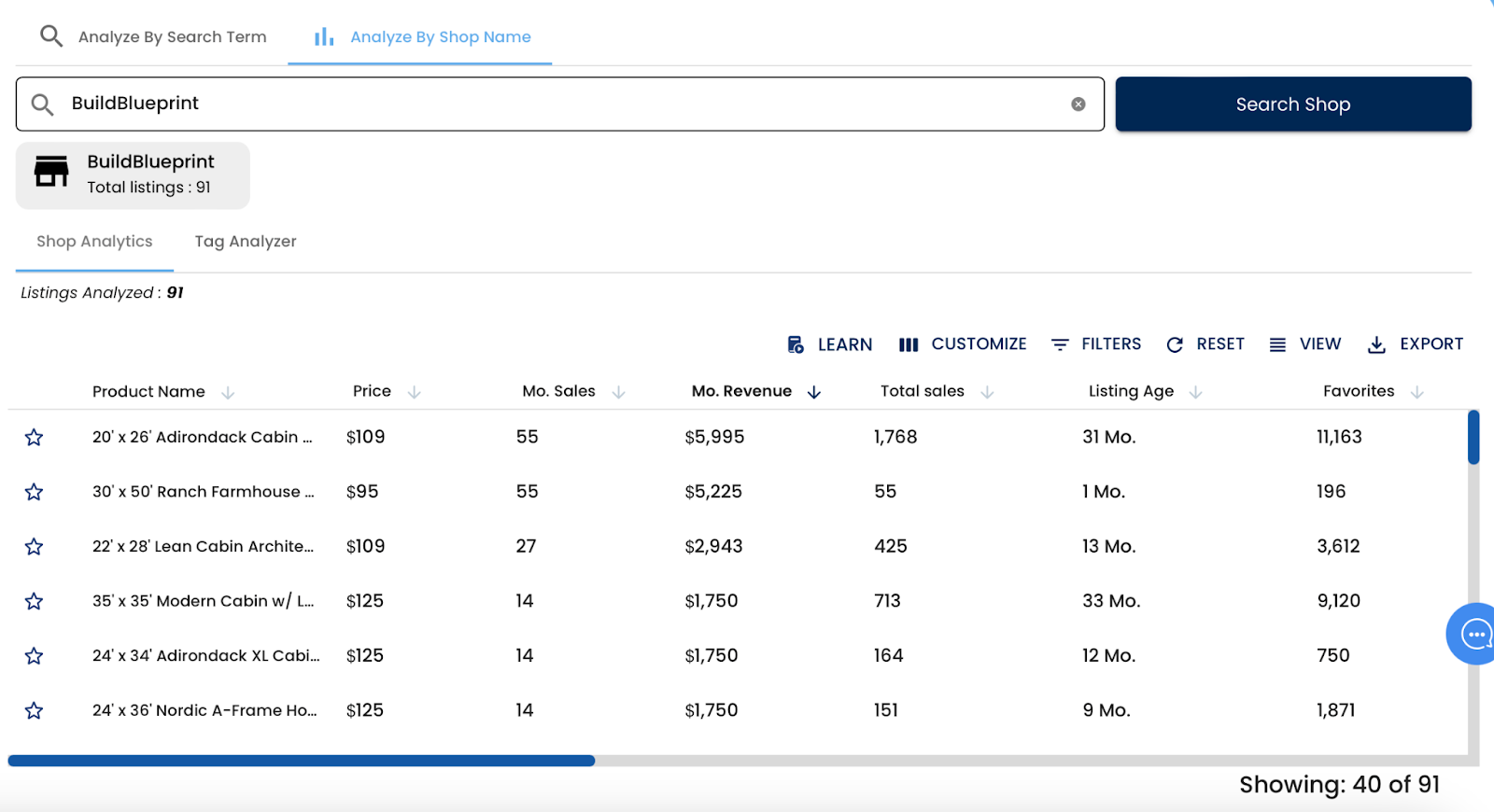Click the $2,943 monthly revenue cell
The height and width of the screenshot is (812, 1494).
713,546
